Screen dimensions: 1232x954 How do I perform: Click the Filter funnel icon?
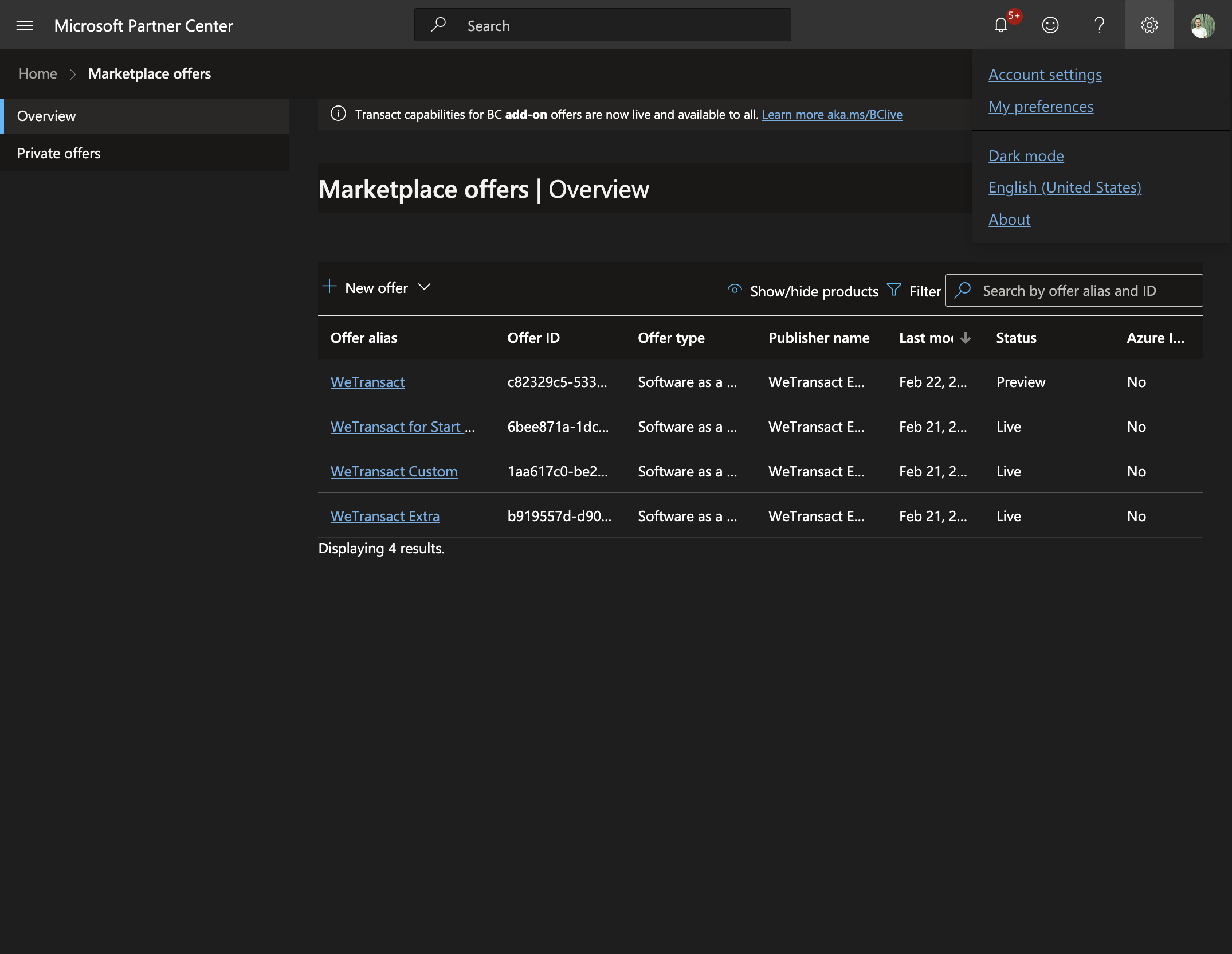pos(894,290)
